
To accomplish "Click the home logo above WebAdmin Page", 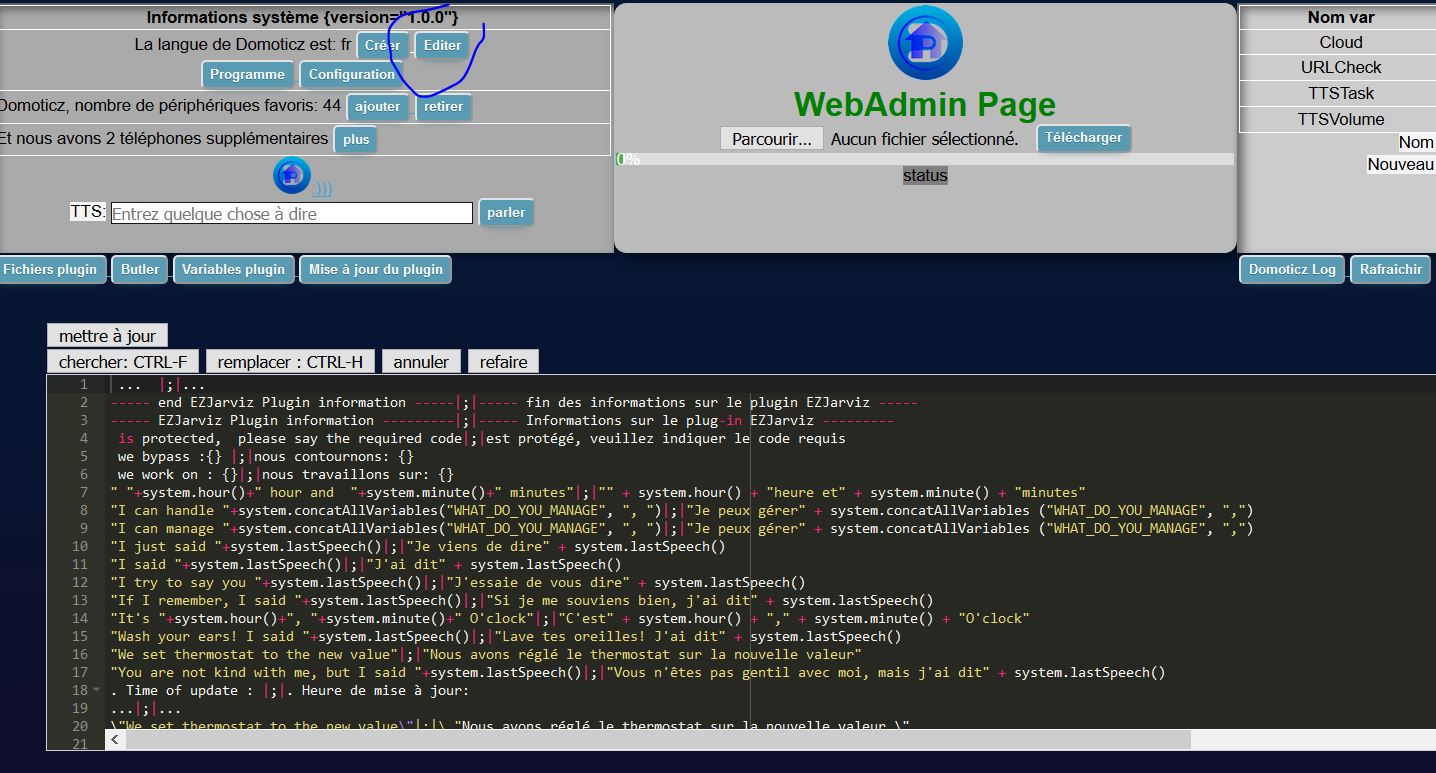I will tap(924, 42).
